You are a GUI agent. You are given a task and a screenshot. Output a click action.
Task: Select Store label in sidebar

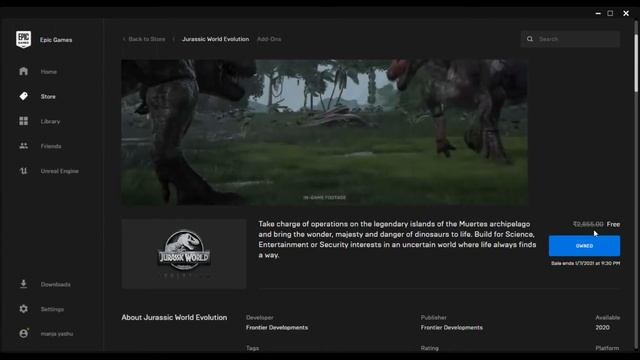(x=48, y=97)
